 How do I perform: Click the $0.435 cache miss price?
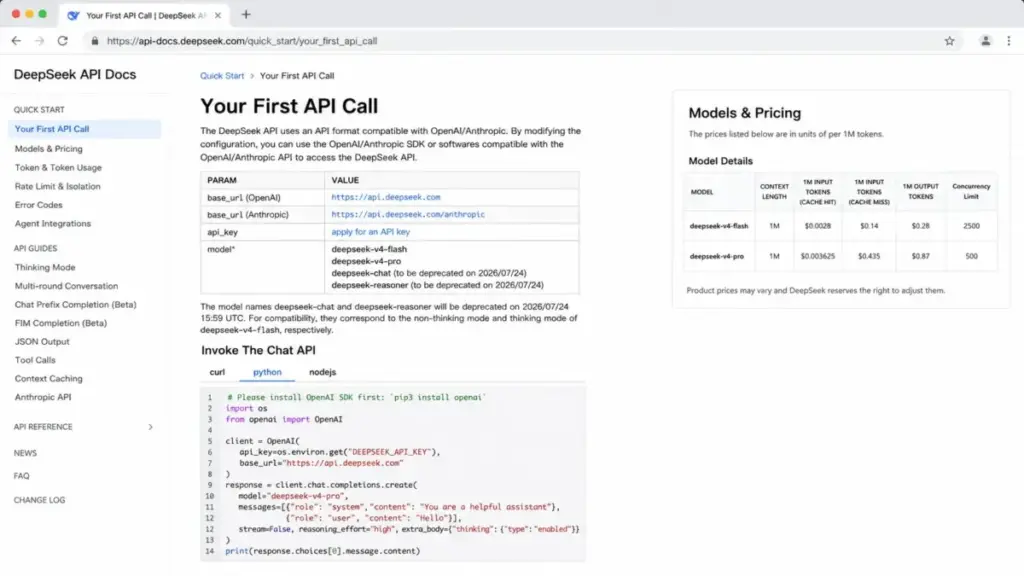pos(869,256)
